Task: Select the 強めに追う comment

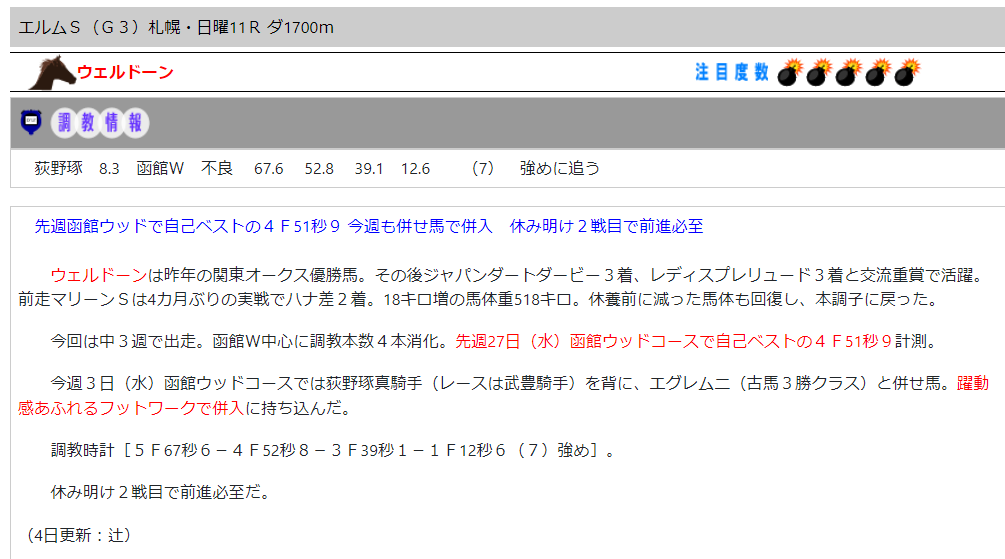Action: point(560,168)
